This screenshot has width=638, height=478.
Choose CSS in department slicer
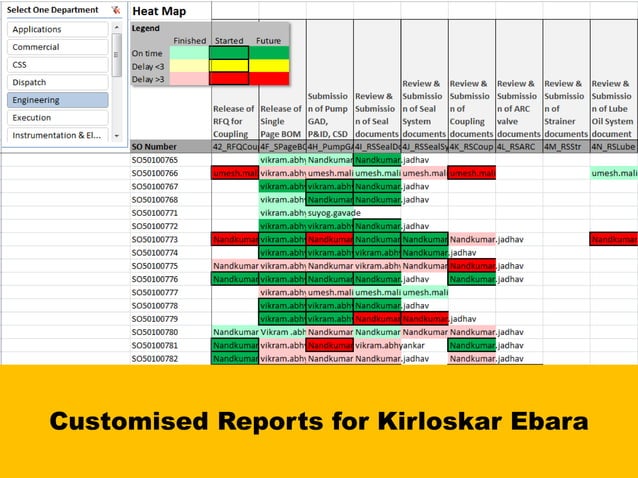58,65
